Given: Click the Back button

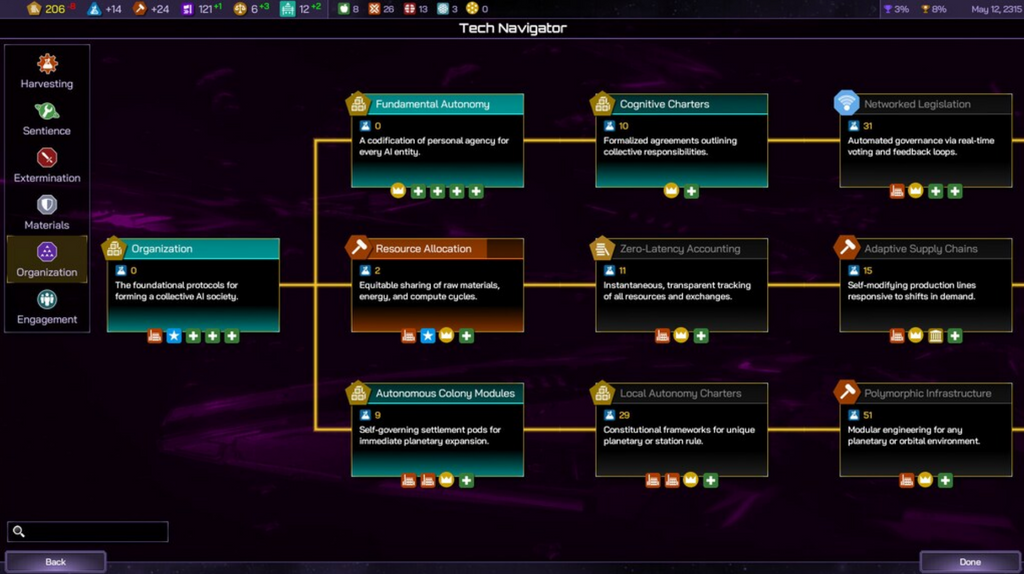Looking at the screenshot, I should click(x=56, y=562).
